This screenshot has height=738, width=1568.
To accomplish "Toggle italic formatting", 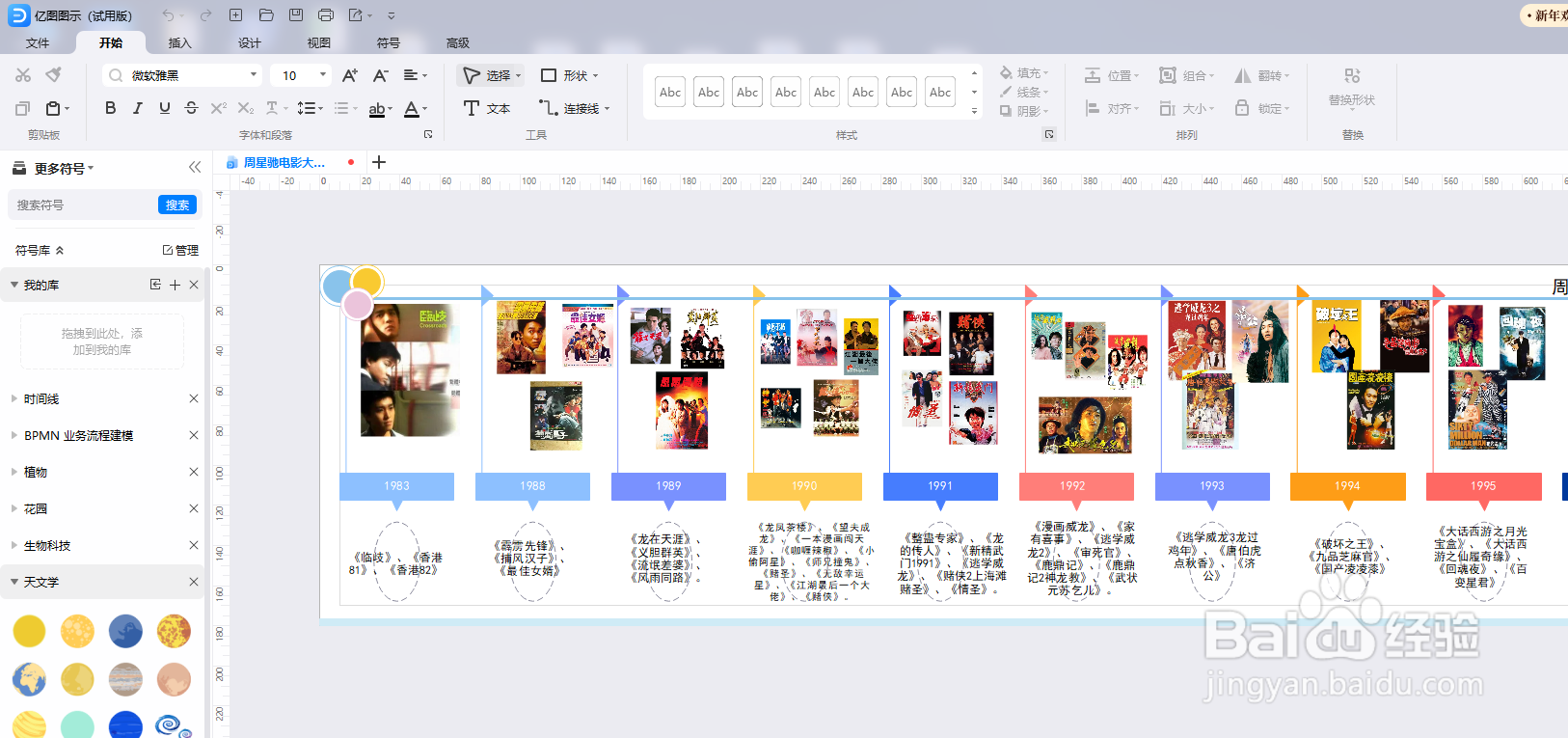I will tap(138, 108).
